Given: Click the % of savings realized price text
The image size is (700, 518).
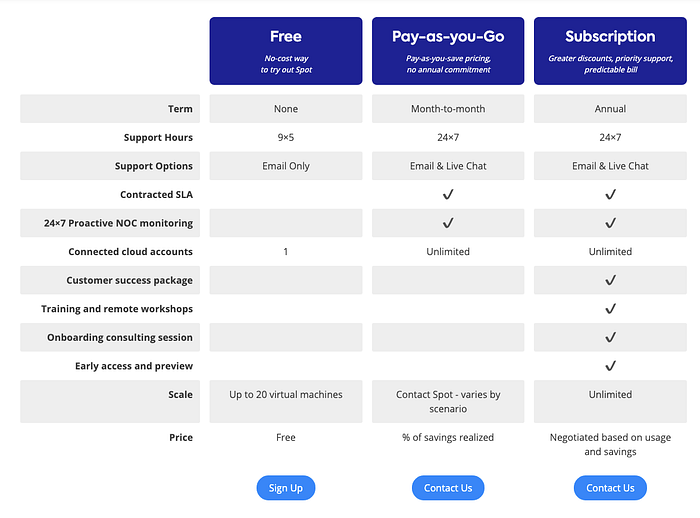Looking at the screenshot, I should click(x=448, y=437).
